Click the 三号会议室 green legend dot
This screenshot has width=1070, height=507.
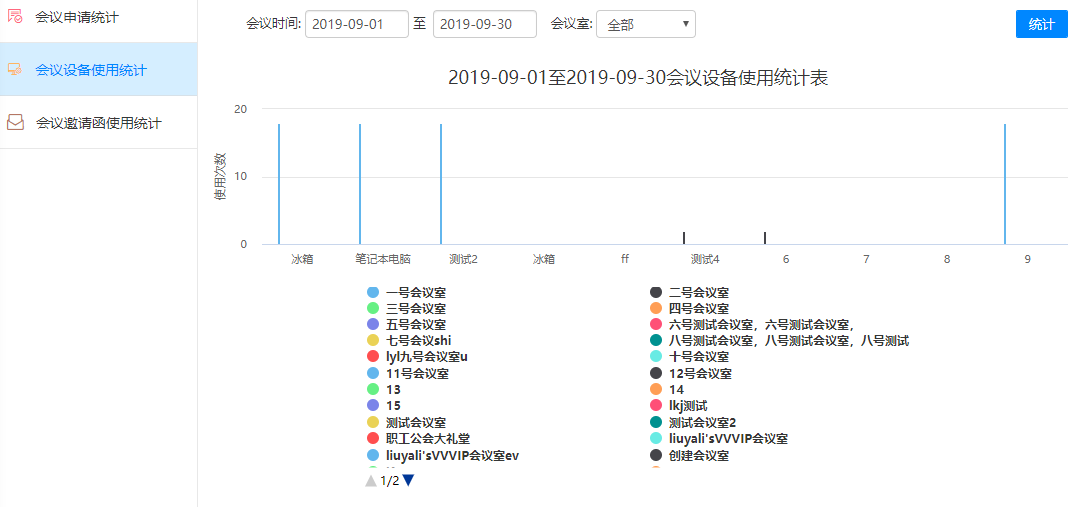click(373, 308)
